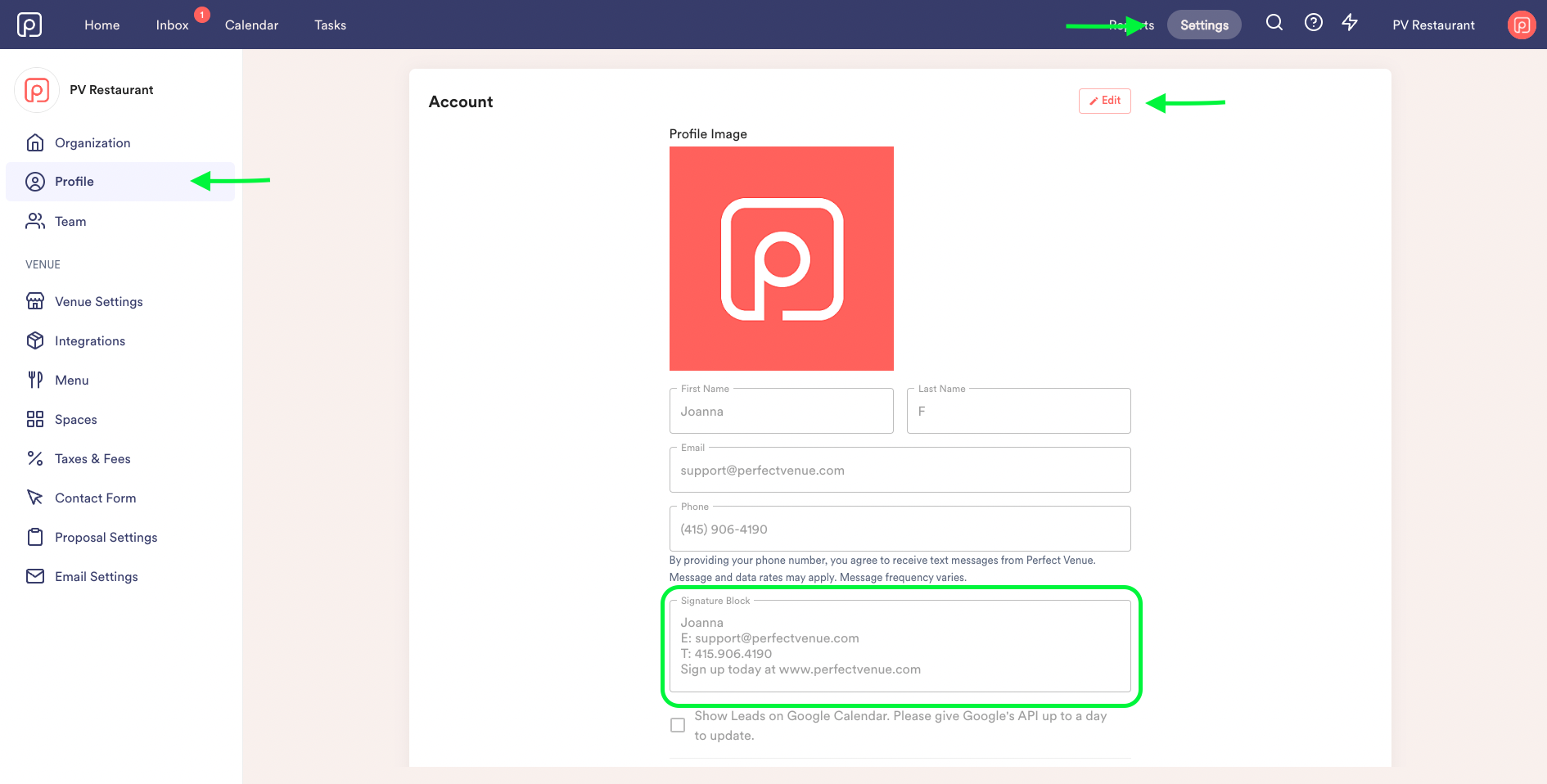
Task: Click the Team people icon in sidebar
Action: (36, 221)
